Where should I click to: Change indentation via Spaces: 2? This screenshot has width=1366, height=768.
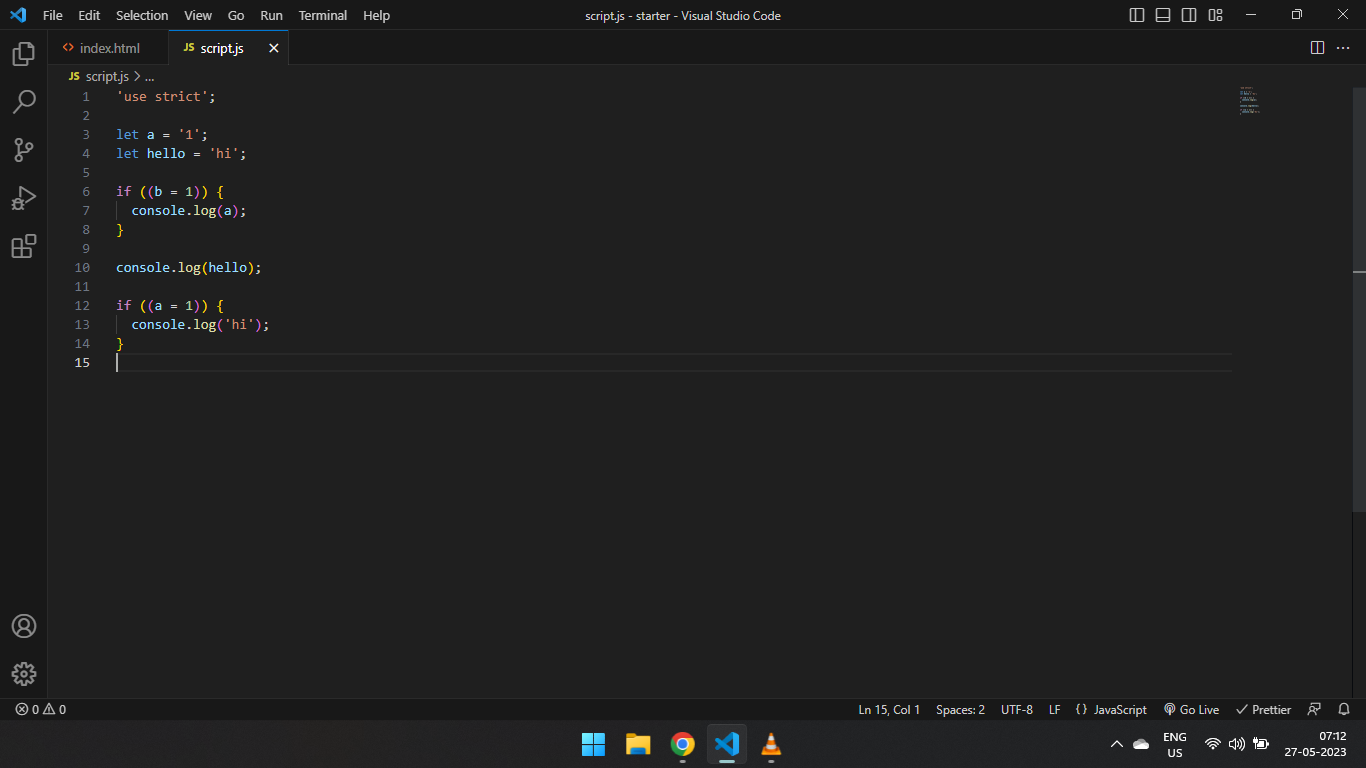(x=960, y=709)
